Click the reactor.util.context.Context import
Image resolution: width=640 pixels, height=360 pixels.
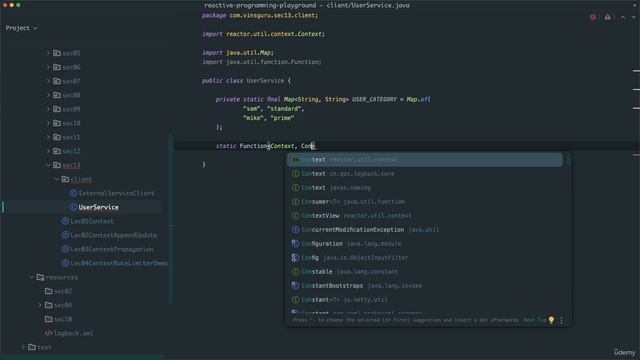tap(263, 34)
